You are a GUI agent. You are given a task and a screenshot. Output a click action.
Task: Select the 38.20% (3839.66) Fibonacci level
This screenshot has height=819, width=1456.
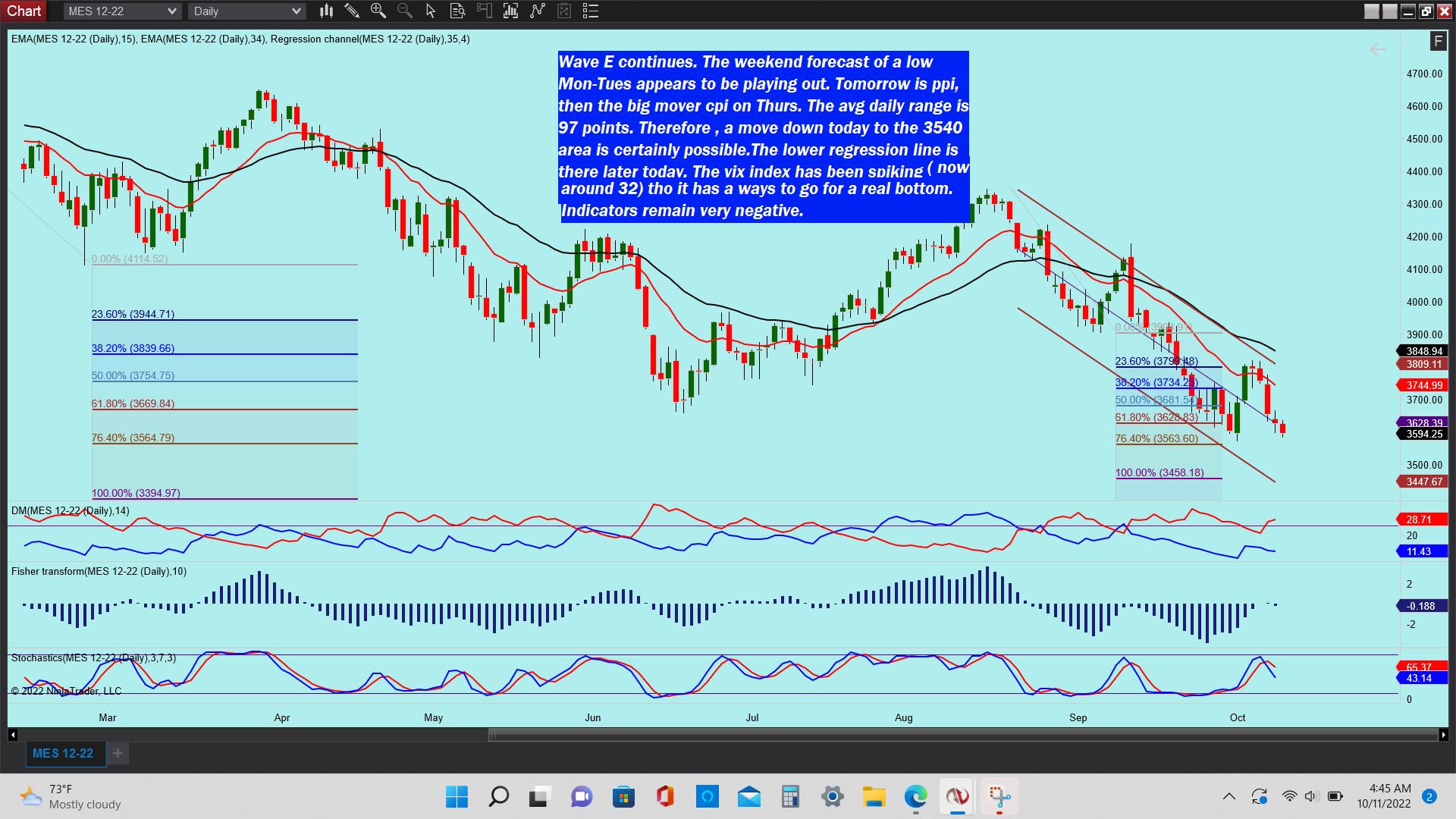[133, 348]
